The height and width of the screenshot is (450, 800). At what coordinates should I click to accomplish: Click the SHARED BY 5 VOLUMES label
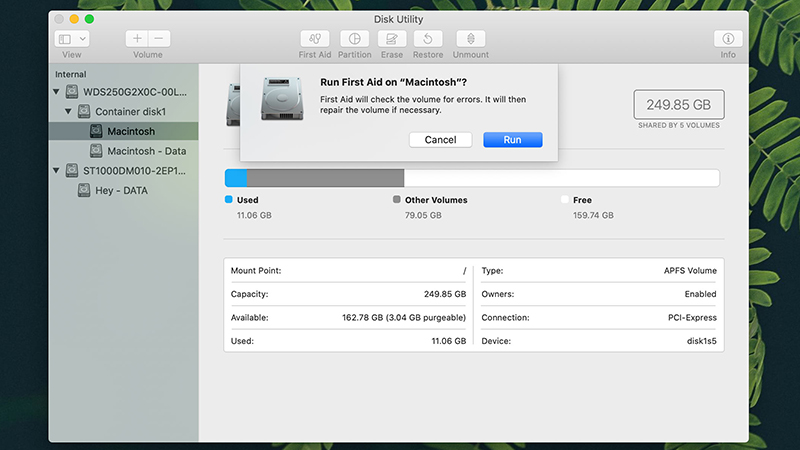(679, 126)
